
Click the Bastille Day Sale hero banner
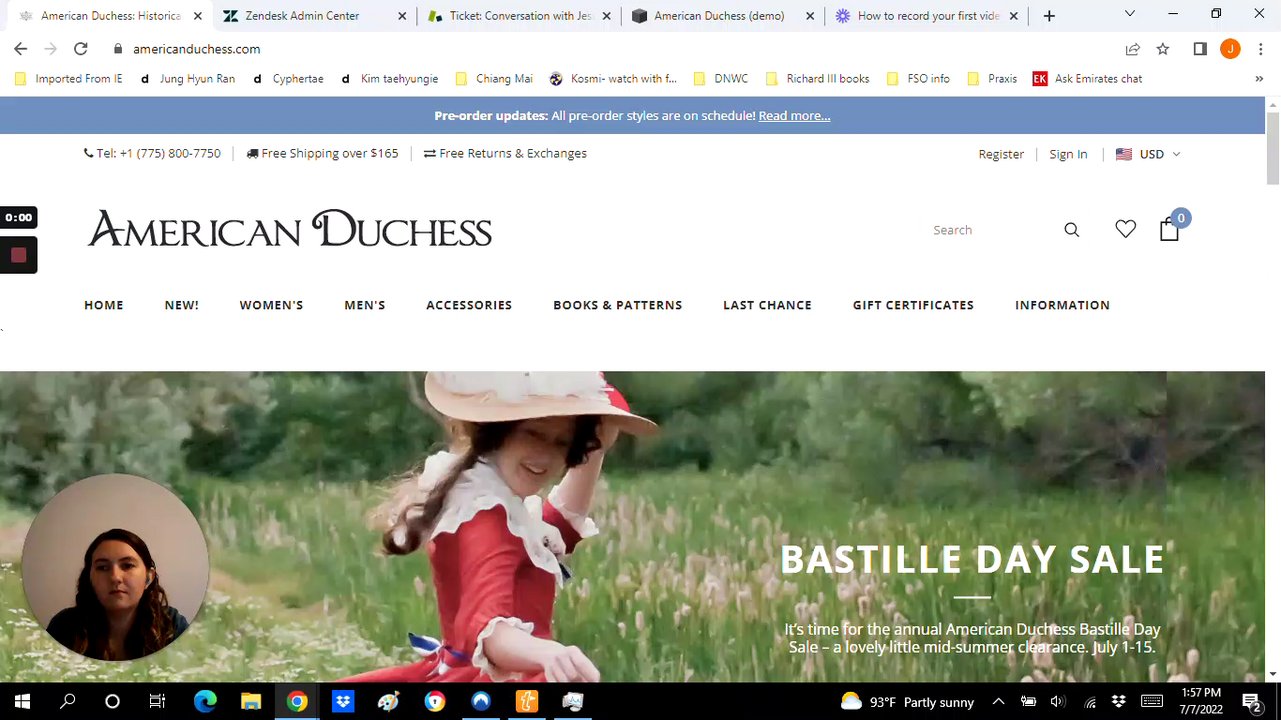pos(632,527)
